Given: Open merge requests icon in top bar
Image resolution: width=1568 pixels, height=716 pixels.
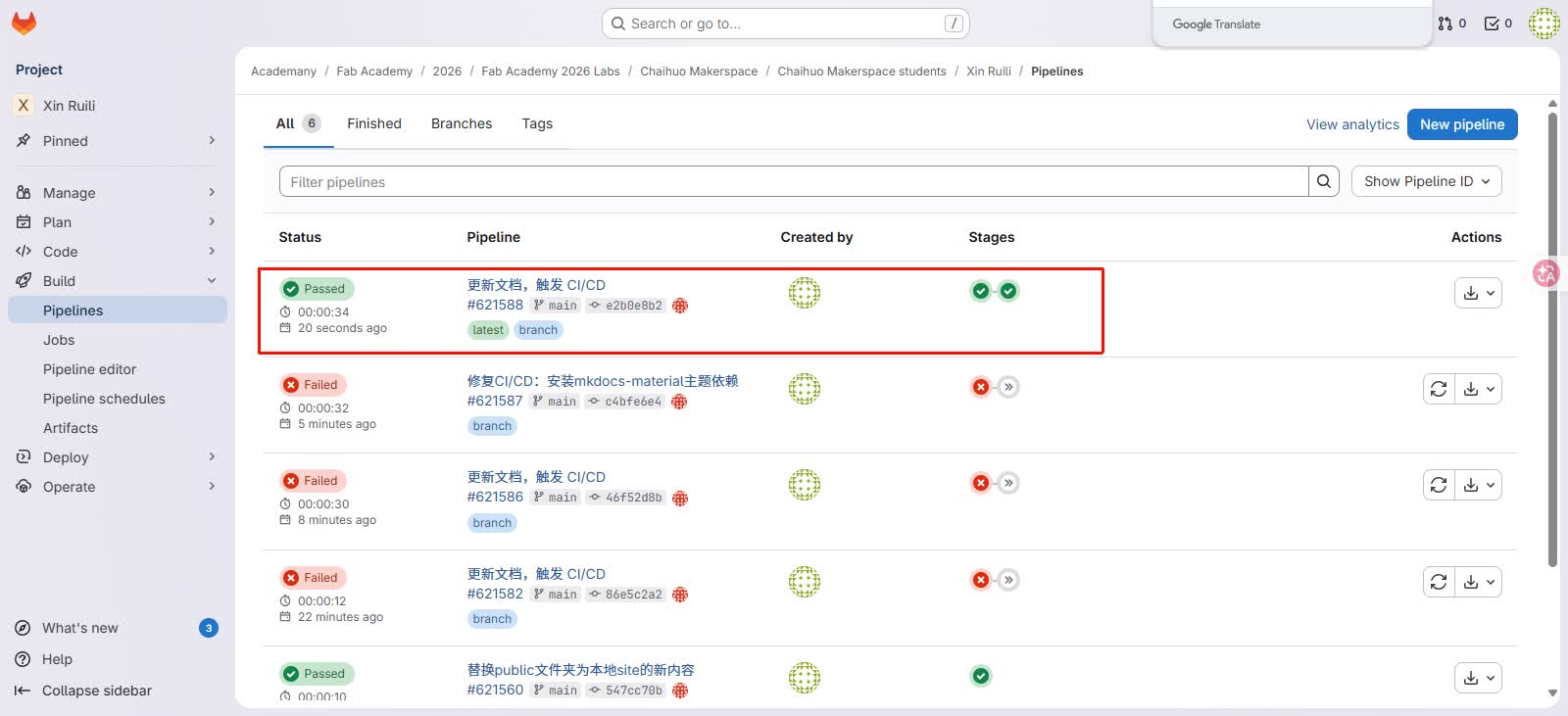Looking at the screenshot, I should [x=1451, y=24].
